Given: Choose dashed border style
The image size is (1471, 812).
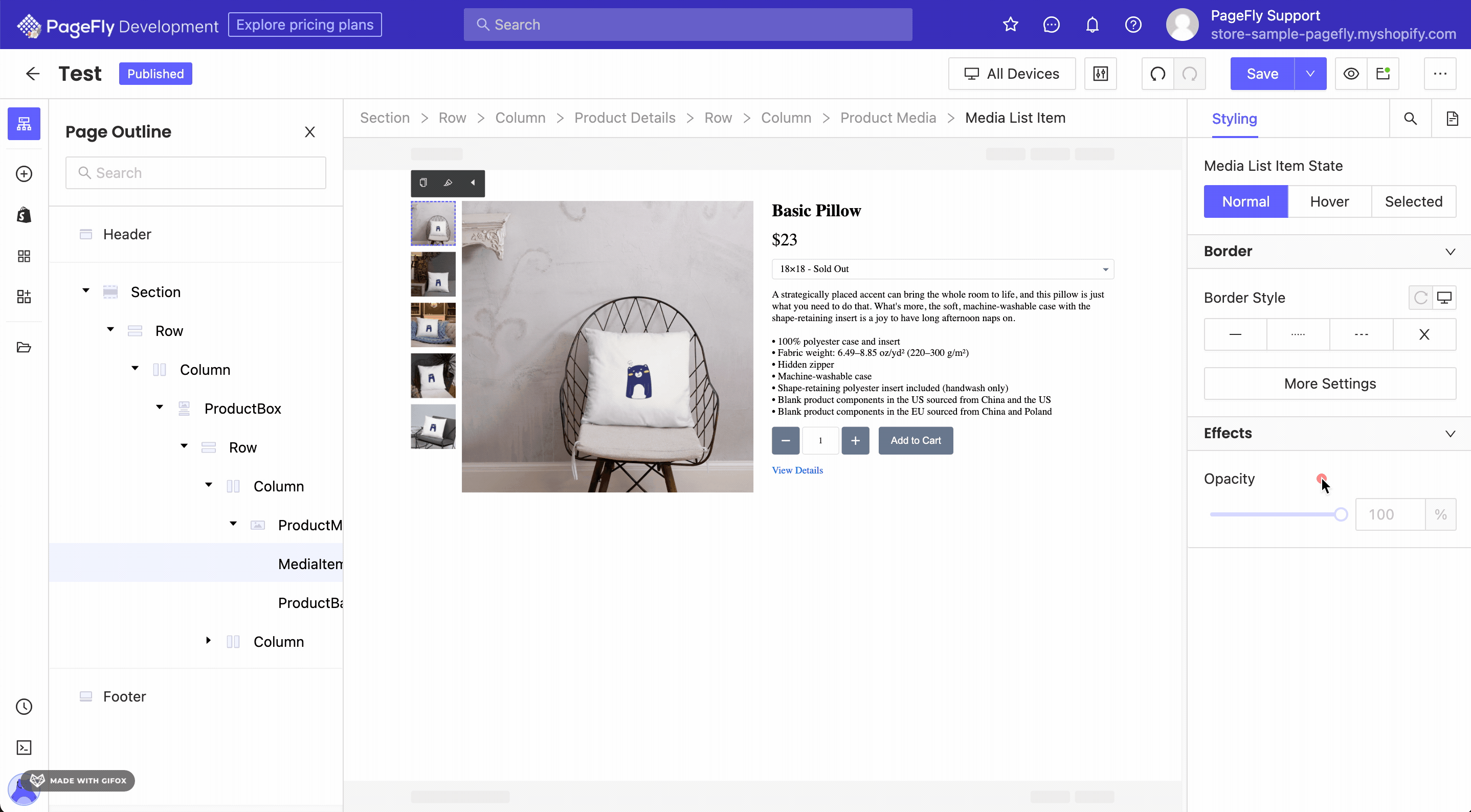Looking at the screenshot, I should pos(1362,334).
